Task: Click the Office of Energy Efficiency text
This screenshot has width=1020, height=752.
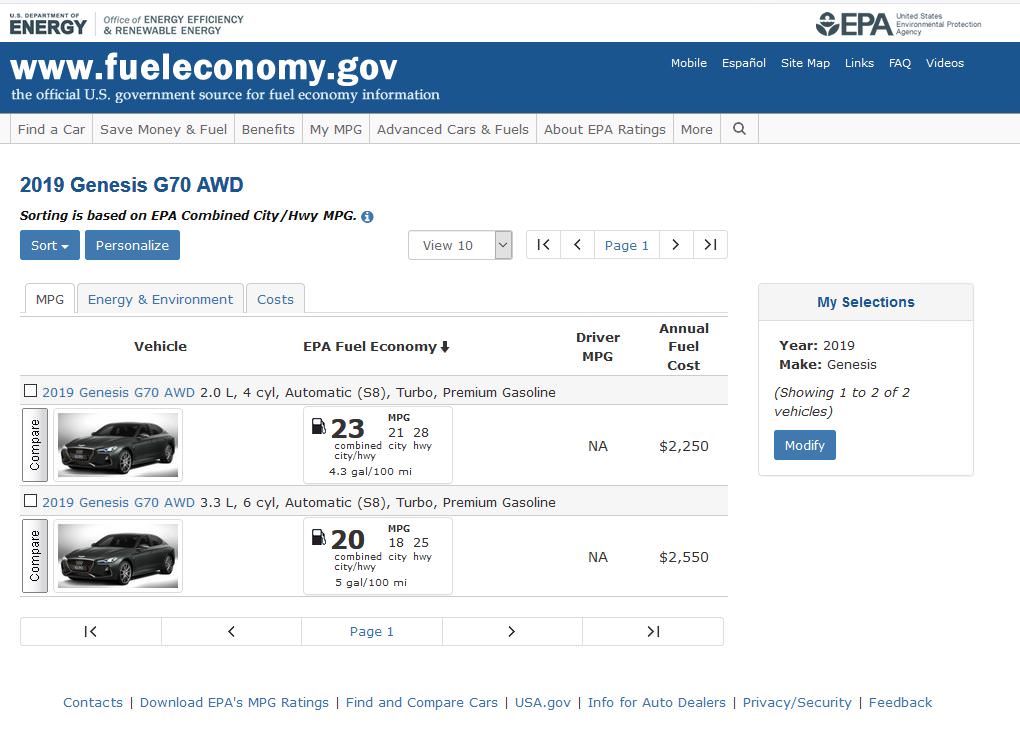Action: pos(174,25)
